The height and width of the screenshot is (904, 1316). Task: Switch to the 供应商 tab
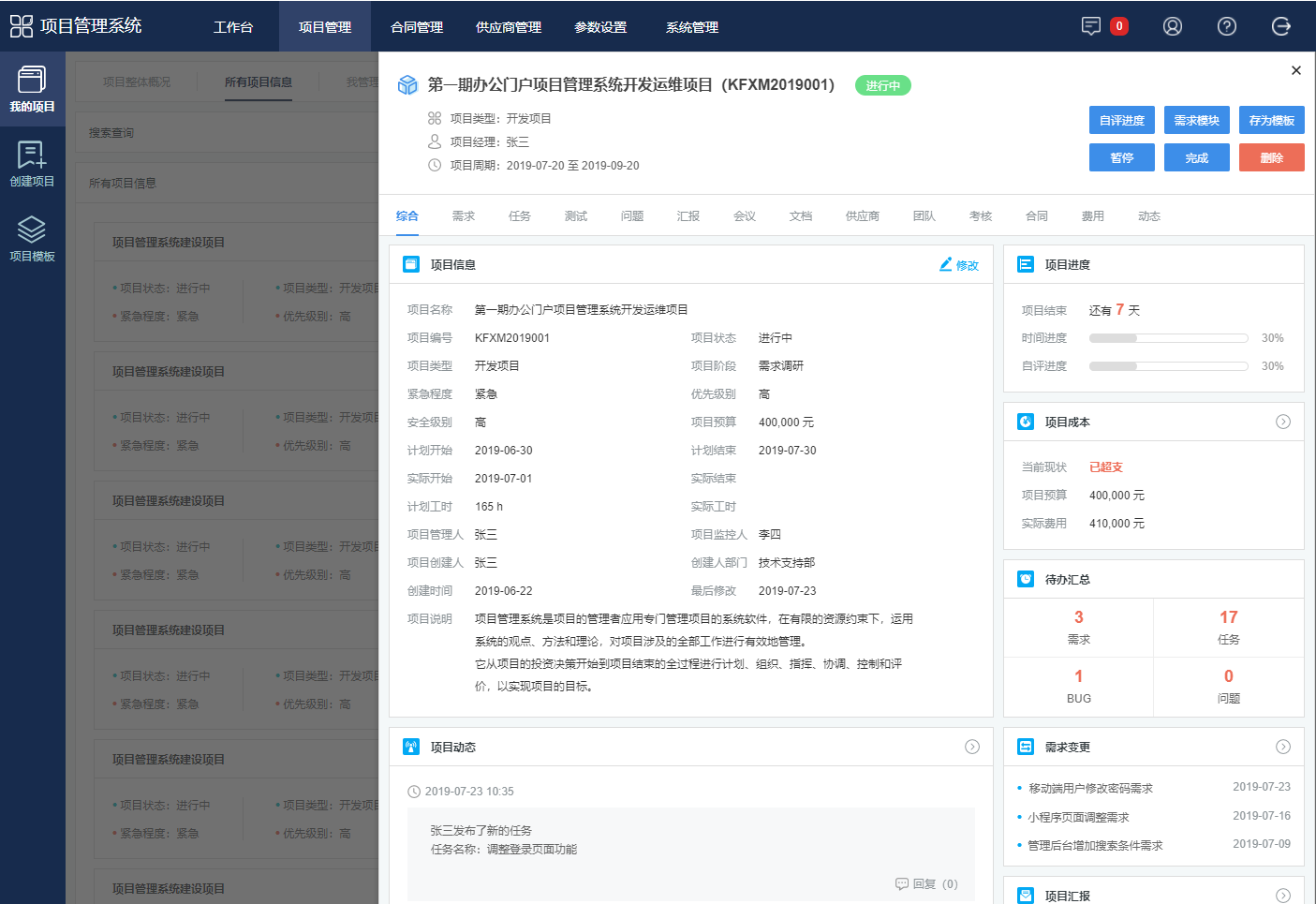point(863,215)
